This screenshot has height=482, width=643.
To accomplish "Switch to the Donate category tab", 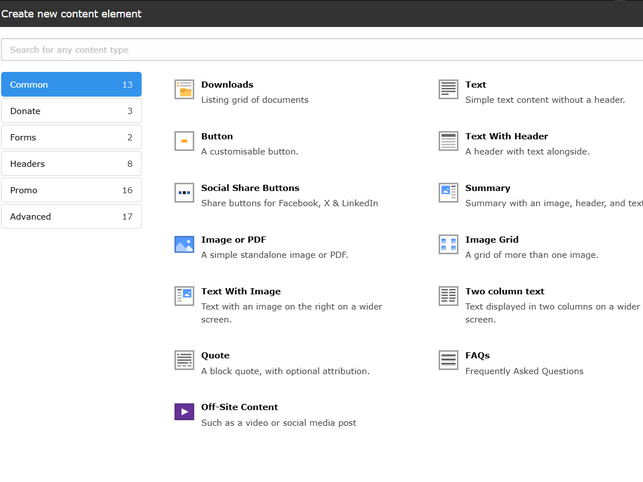I will [x=71, y=111].
